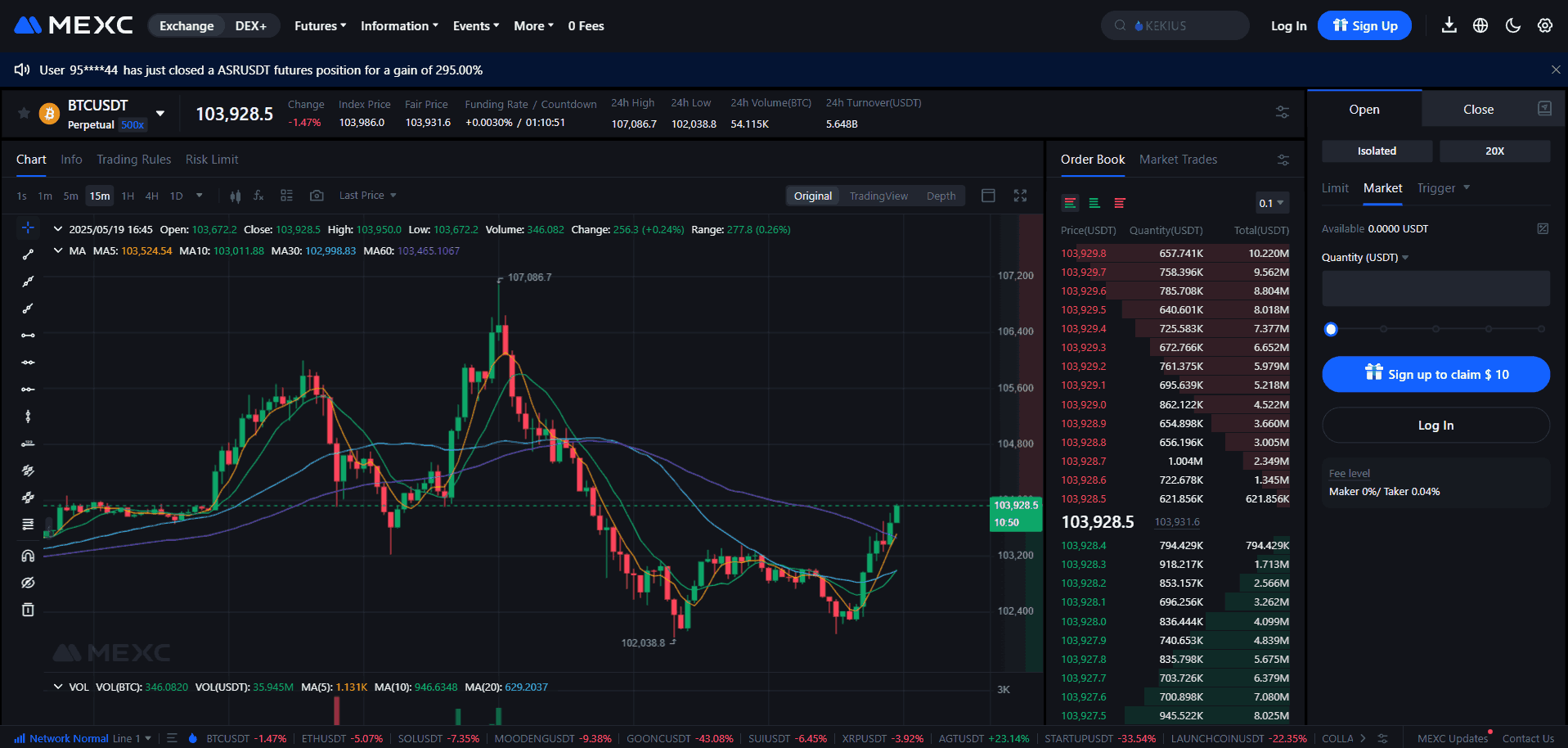Open the order book precision 0.1 dropdown
This screenshot has width=1568, height=748.
(1271, 202)
